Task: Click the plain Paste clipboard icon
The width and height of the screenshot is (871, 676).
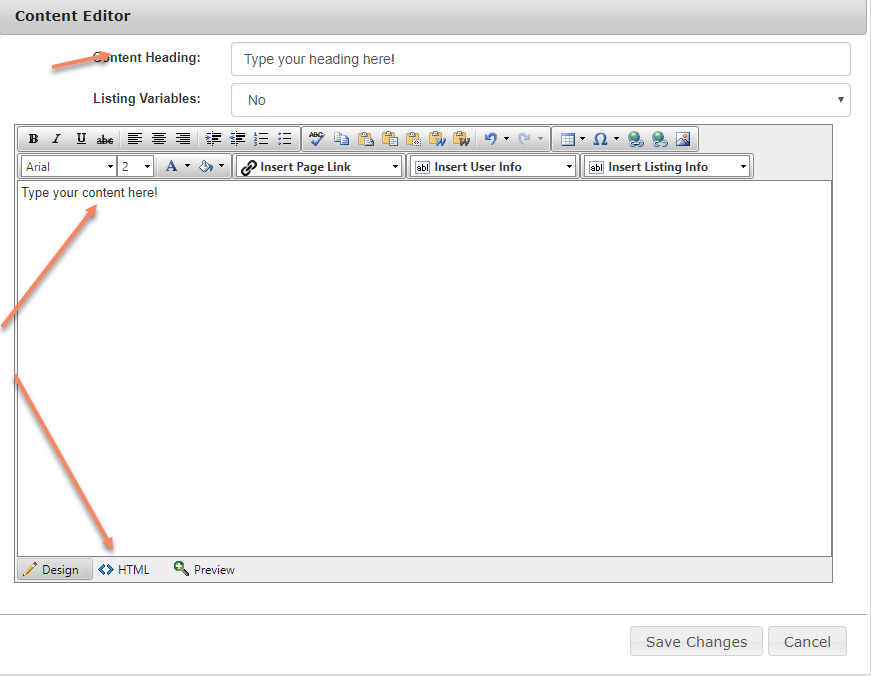Action: tap(366, 139)
